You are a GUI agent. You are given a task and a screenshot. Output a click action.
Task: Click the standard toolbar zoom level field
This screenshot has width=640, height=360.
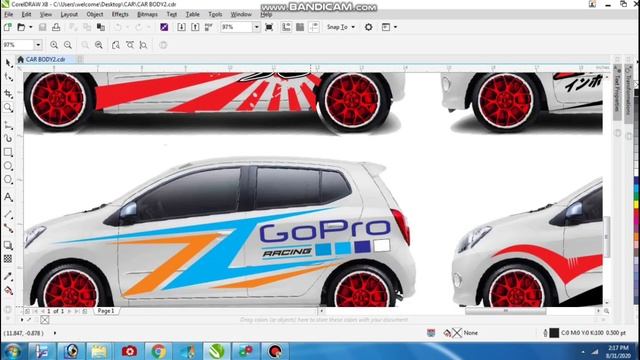click(237, 27)
